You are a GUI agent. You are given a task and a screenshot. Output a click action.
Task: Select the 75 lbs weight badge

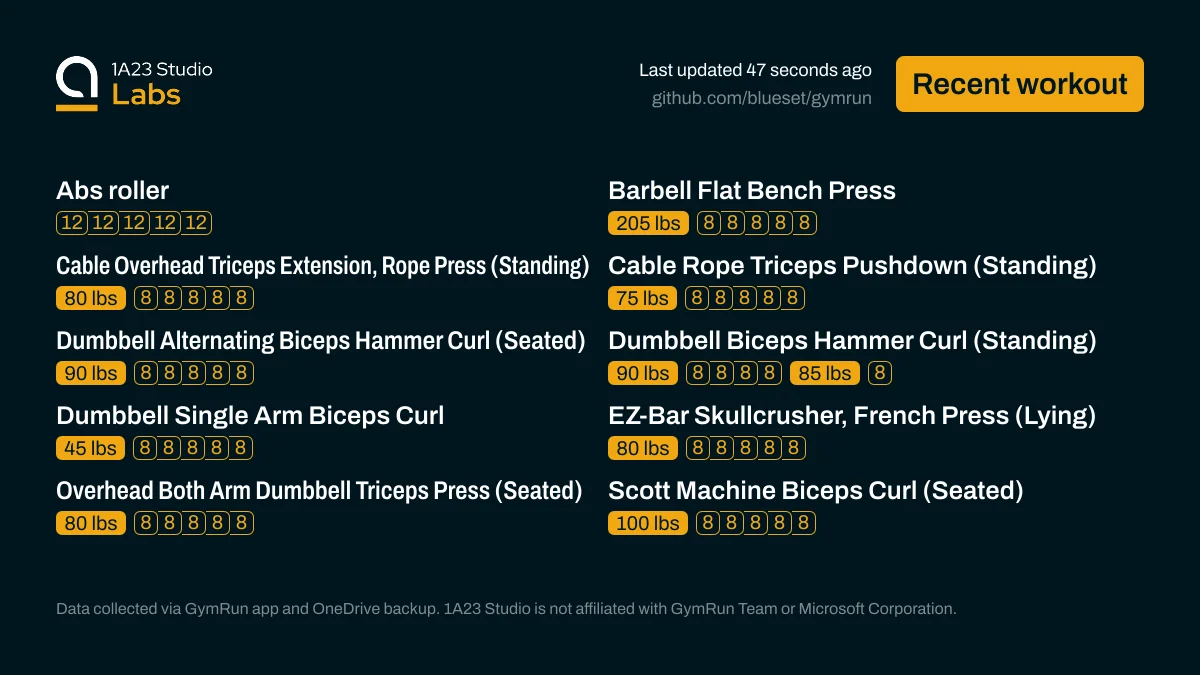coord(642,298)
